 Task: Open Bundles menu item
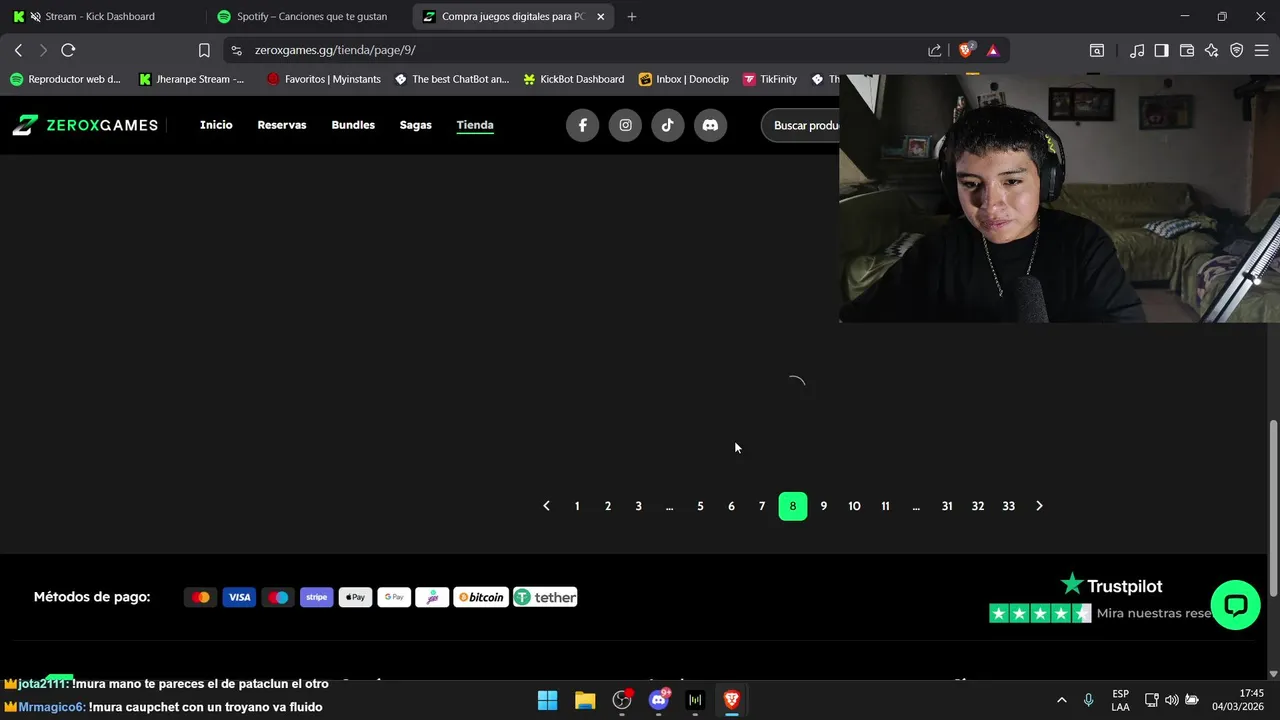(353, 125)
